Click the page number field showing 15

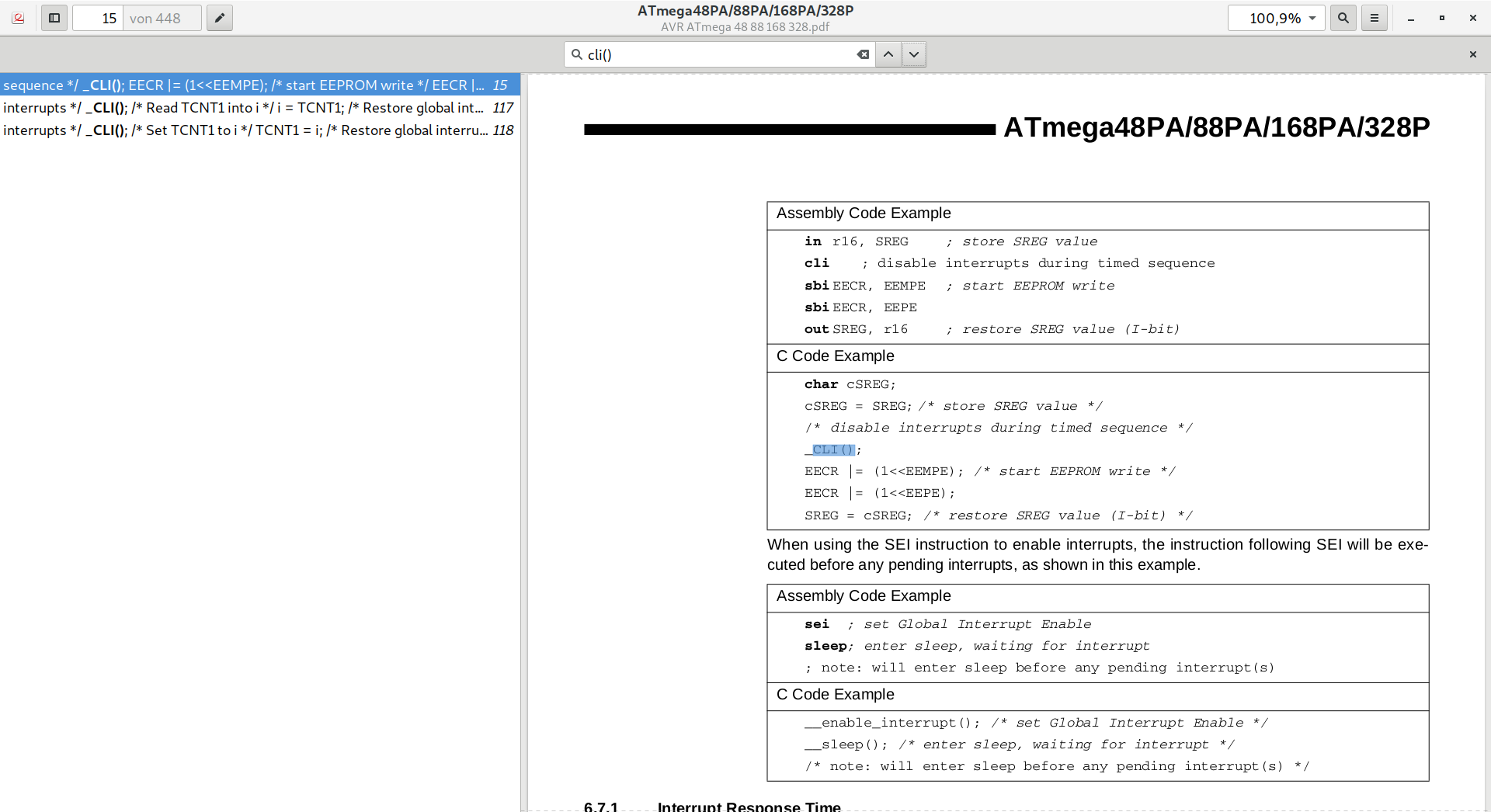(98, 18)
